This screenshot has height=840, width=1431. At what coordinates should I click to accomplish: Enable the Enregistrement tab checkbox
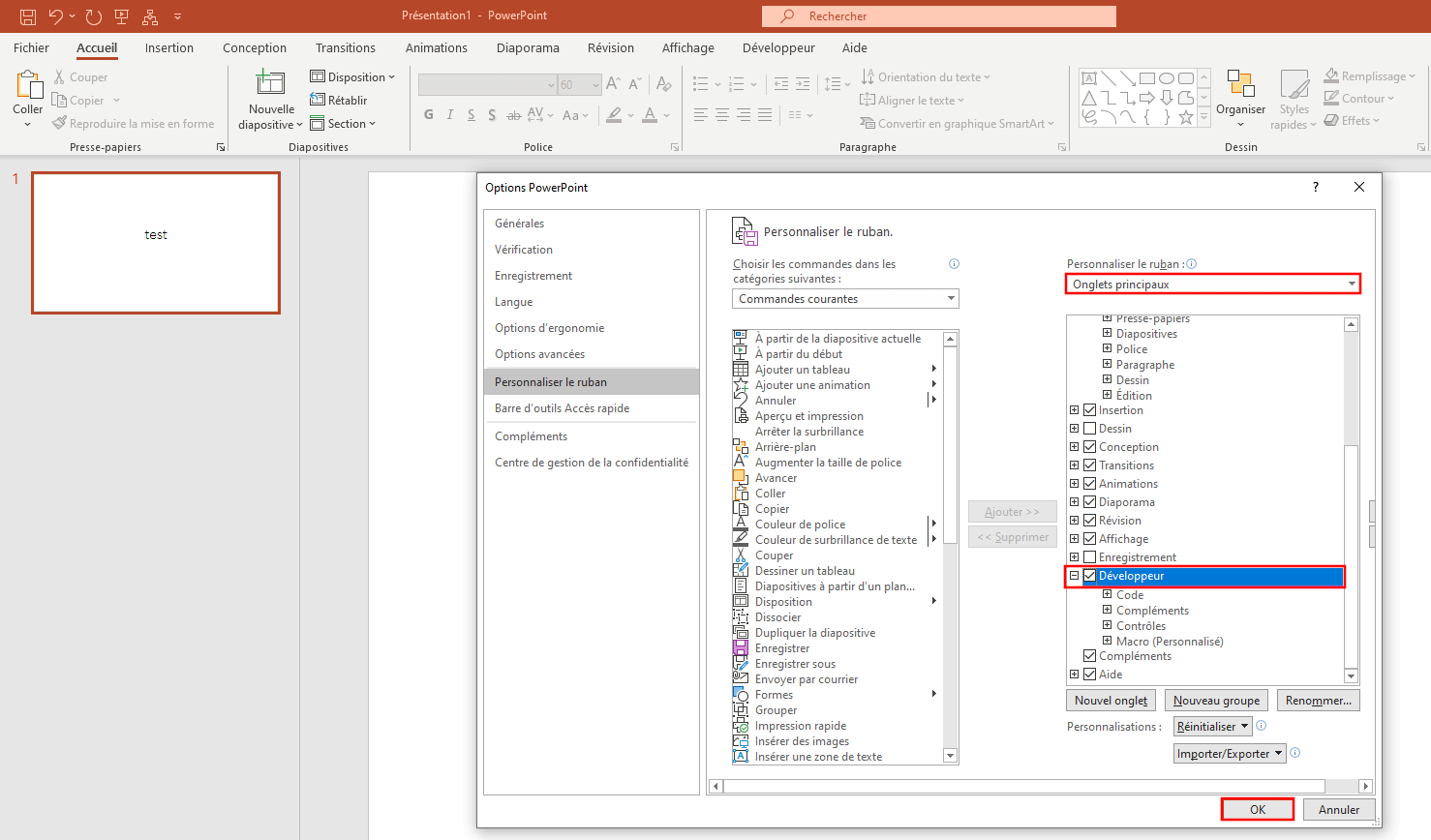point(1090,557)
